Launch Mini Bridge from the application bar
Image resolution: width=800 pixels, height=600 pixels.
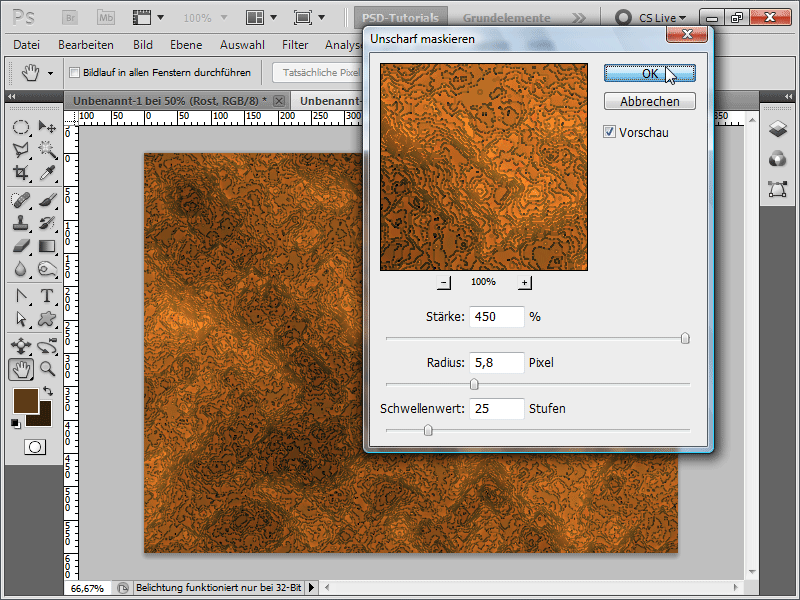pyautogui.click(x=106, y=18)
